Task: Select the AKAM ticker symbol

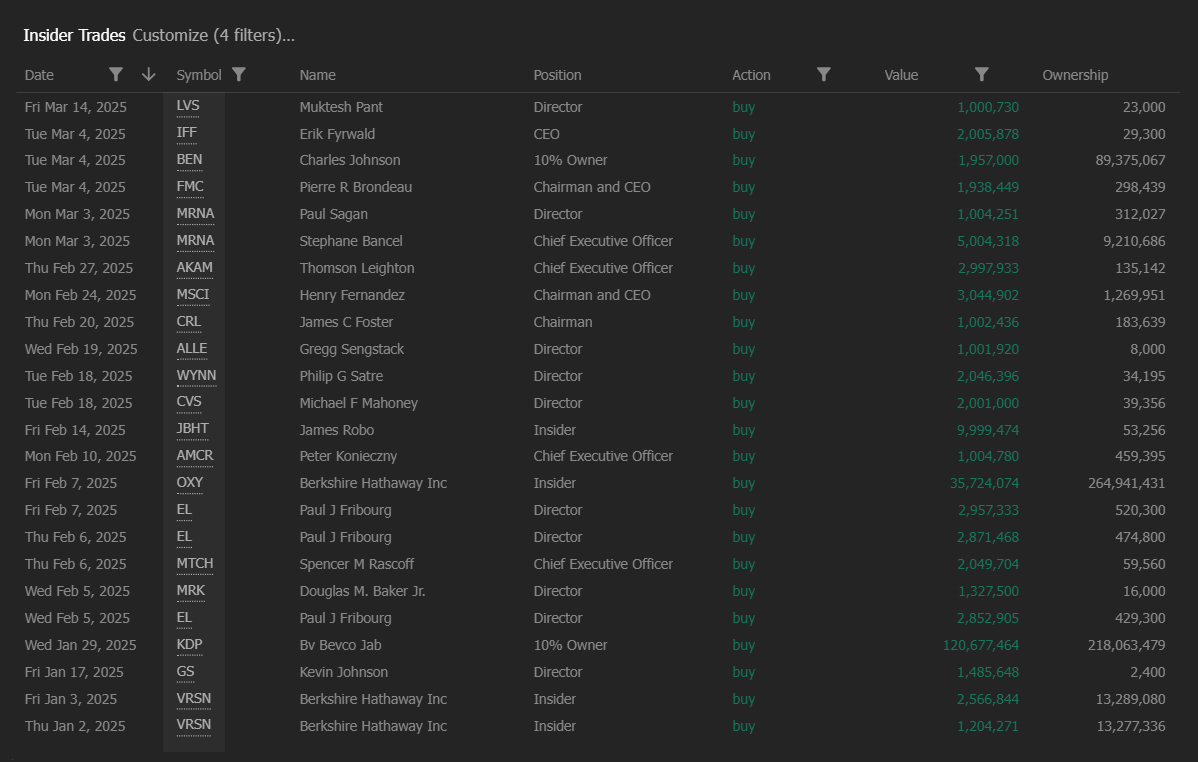Action: coord(194,267)
